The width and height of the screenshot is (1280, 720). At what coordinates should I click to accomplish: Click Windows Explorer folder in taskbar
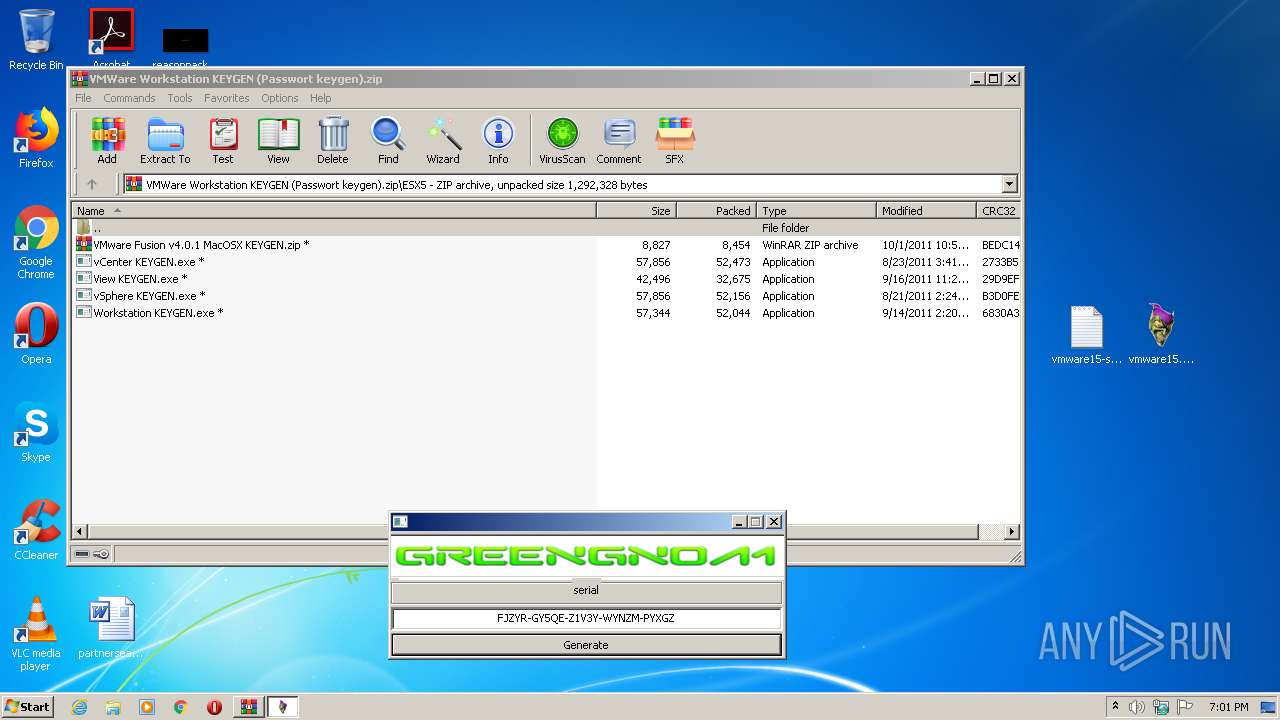113,707
